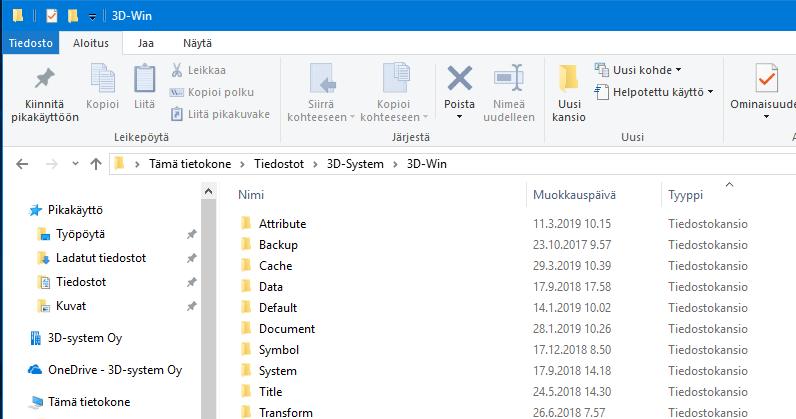Click Leikkaa scissors option
The image size is (796, 419).
click(198, 70)
